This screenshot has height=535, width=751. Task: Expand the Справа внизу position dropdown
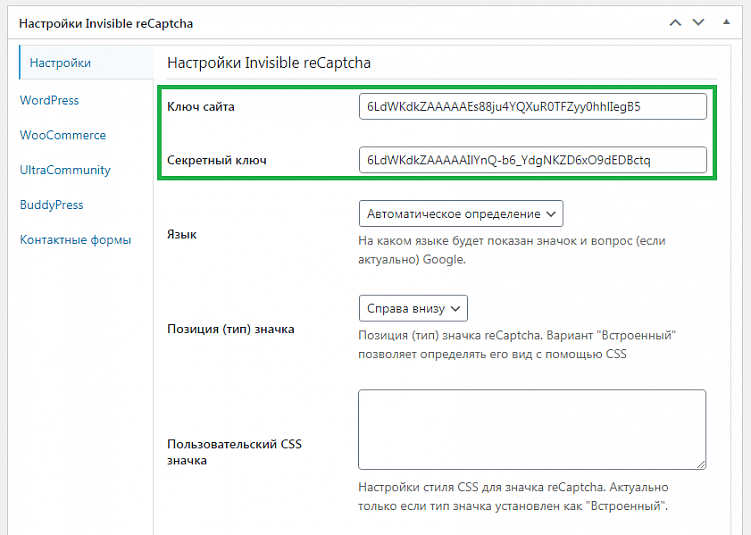pos(413,308)
